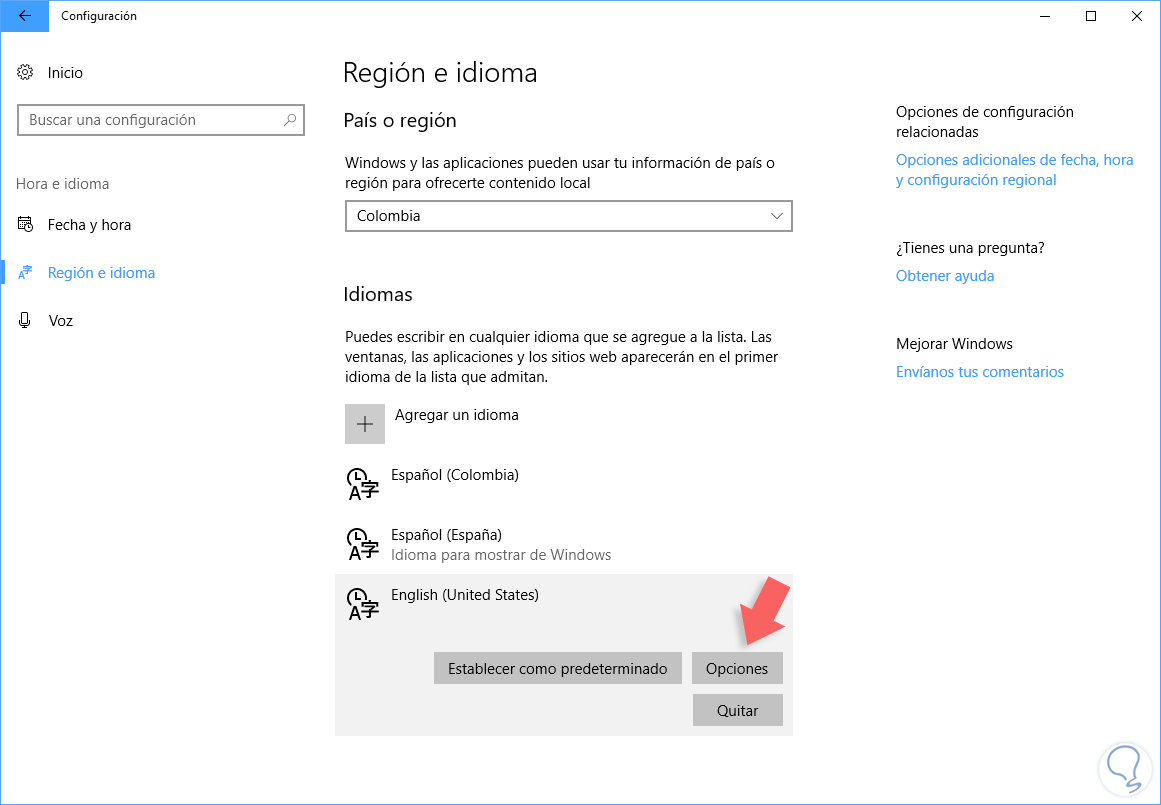Open Fecha y hora settings
This screenshot has height=805, width=1161.
(89, 224)
